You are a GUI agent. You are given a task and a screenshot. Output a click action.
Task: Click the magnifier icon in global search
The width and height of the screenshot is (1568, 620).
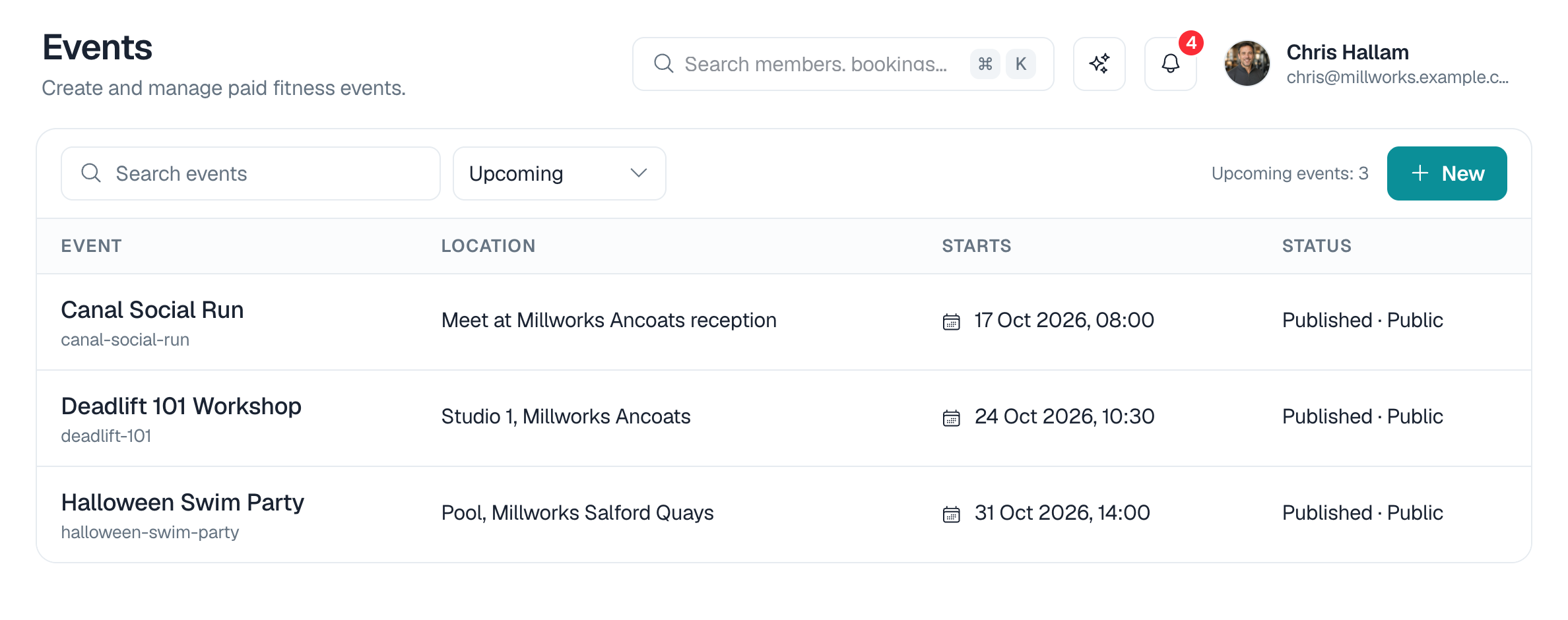pyautogui.click(x=663, y=64)
